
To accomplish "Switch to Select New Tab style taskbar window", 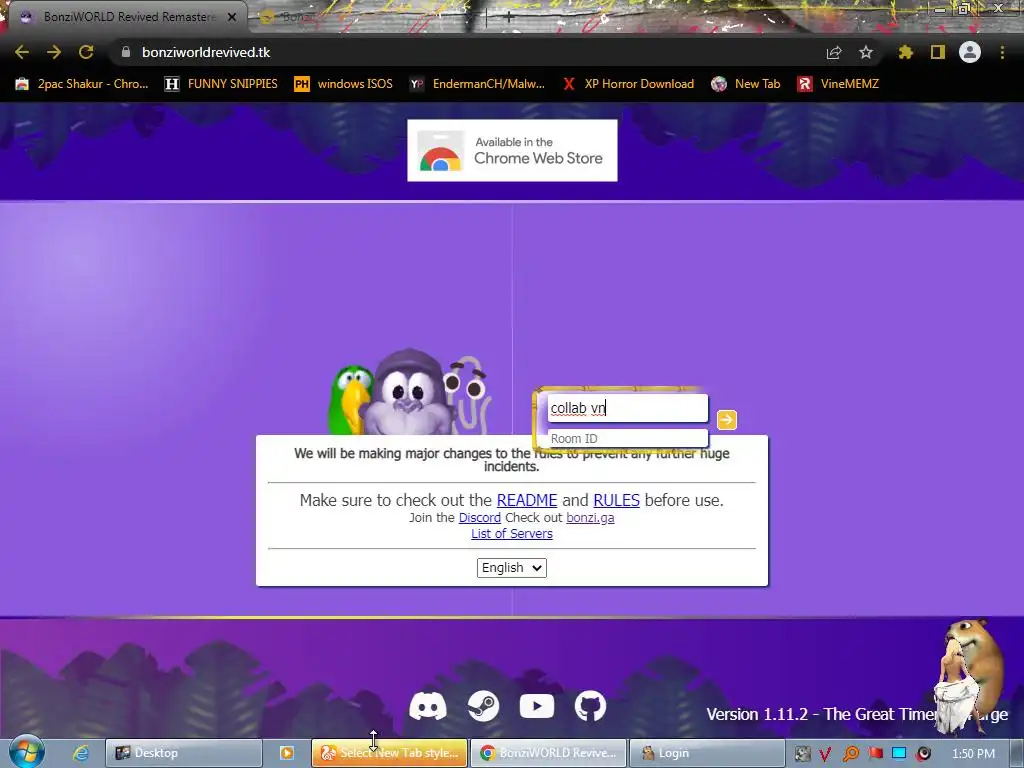I will pos(389,753).
